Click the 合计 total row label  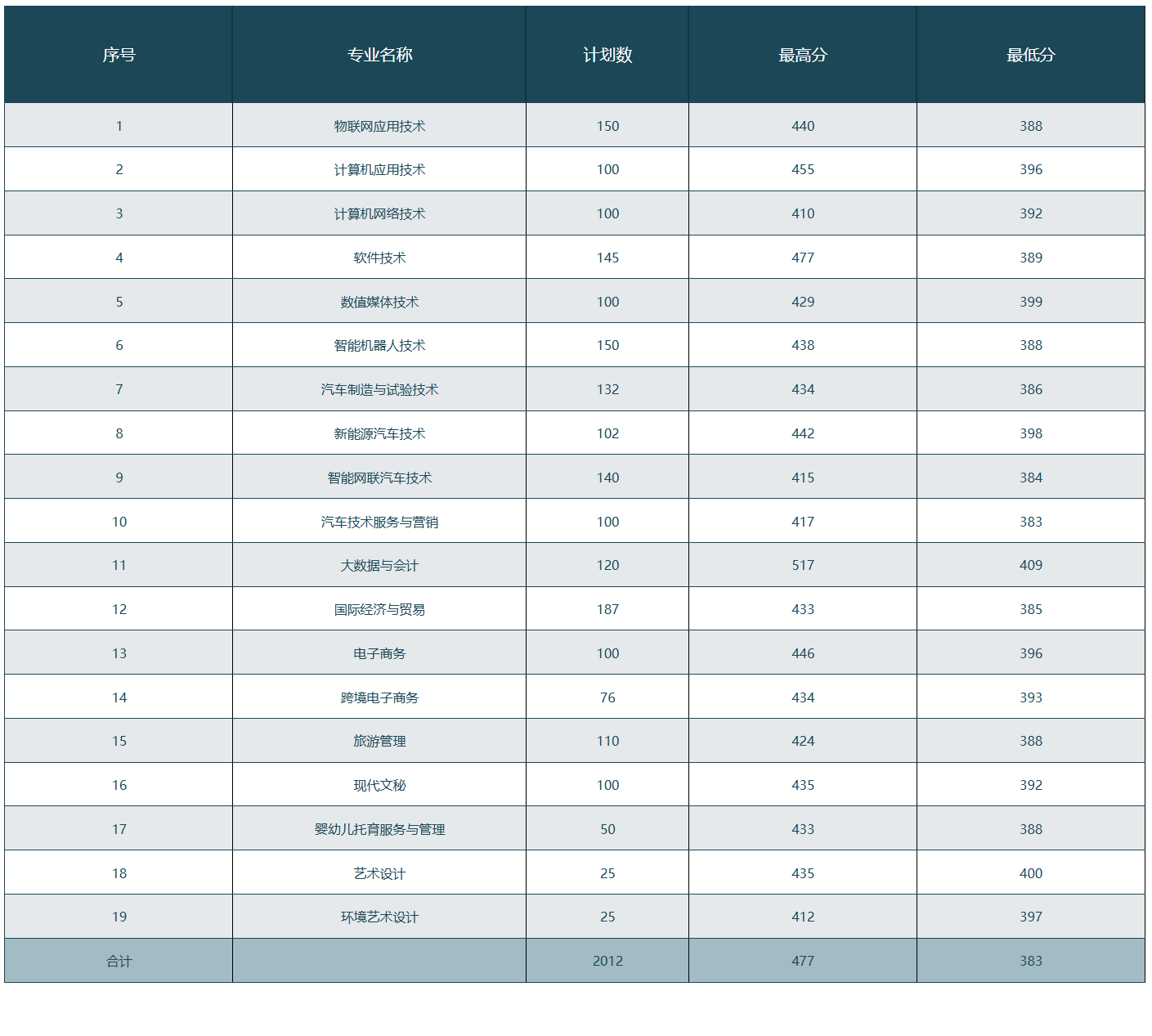pyautogui.click(x=119, y=961)
